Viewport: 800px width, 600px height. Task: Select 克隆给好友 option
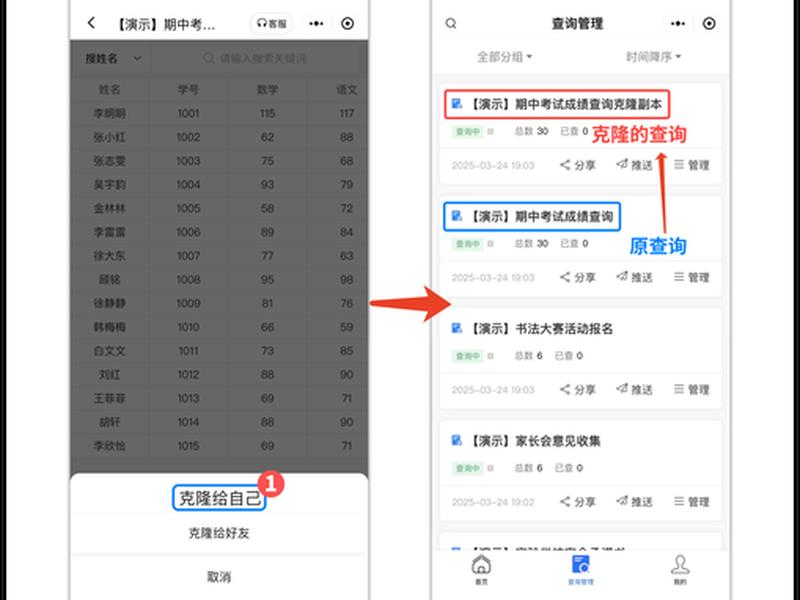click(x=219, y=533)
